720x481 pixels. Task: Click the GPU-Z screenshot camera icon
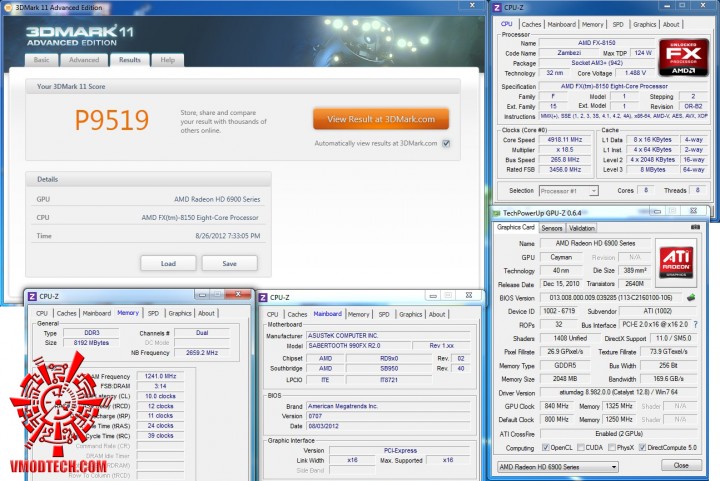coord(695,227)
